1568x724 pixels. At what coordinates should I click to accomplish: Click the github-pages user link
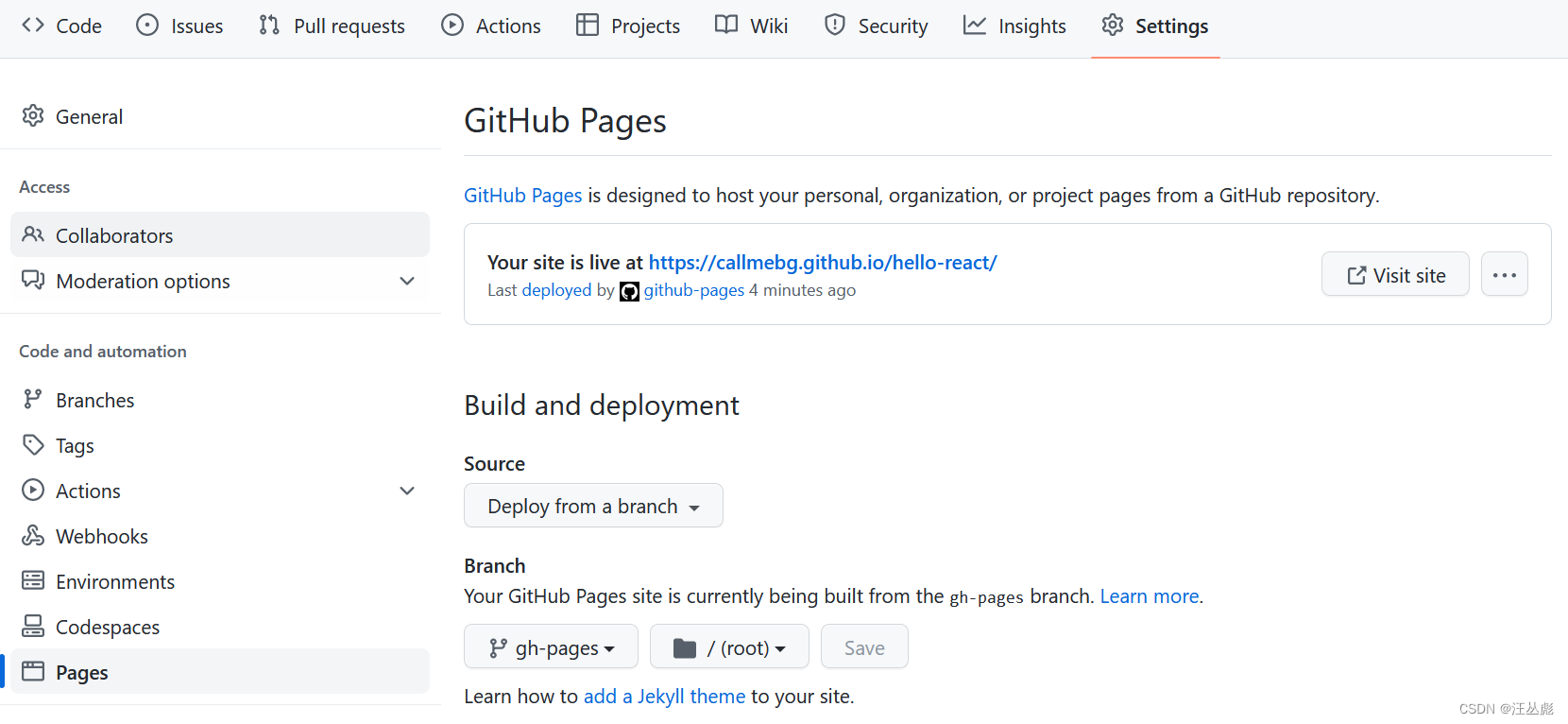tap(694, 290)
